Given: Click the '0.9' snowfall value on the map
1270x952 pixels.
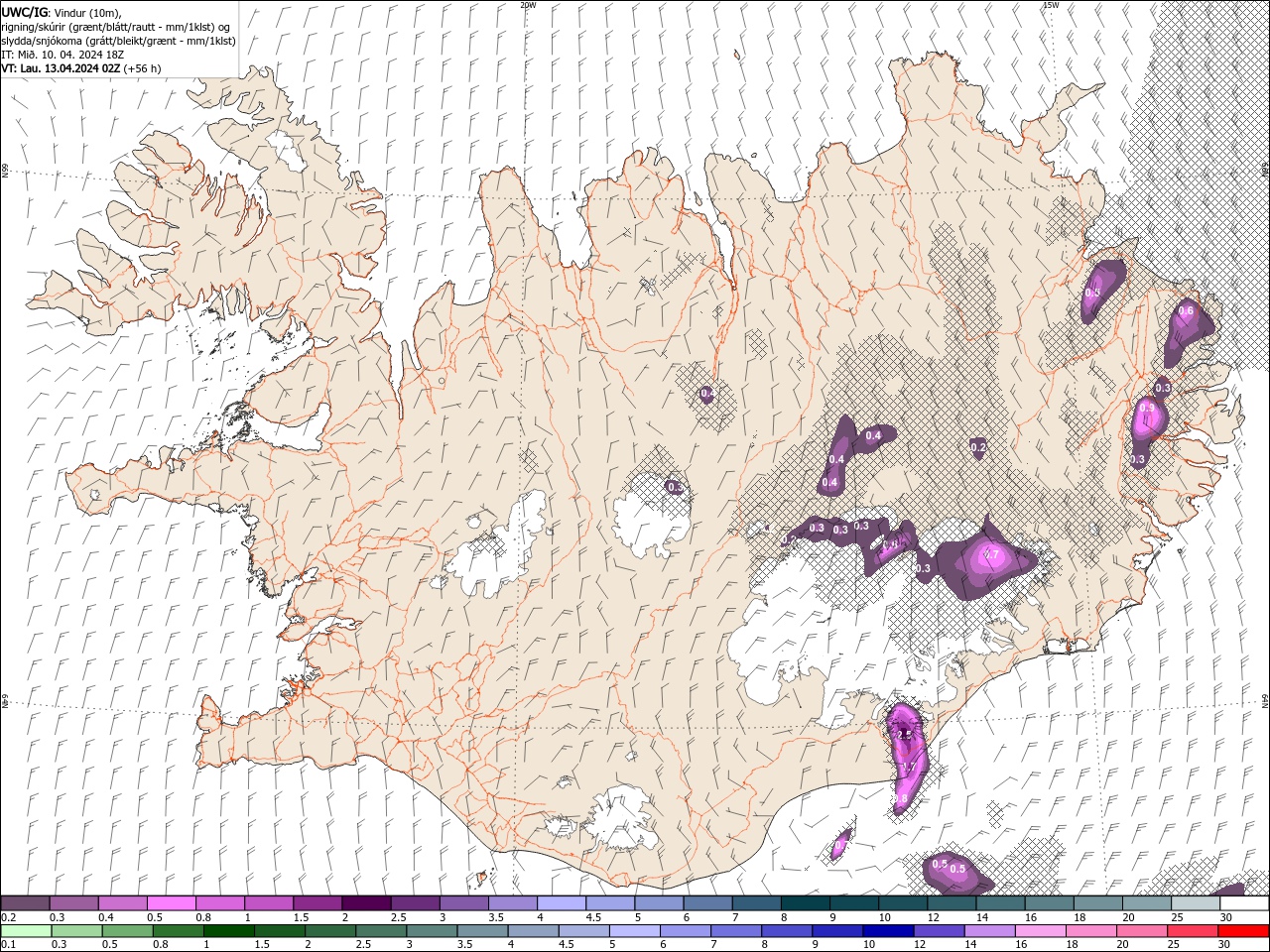Looking at the screenshot, I should [x=1147, y=408].
